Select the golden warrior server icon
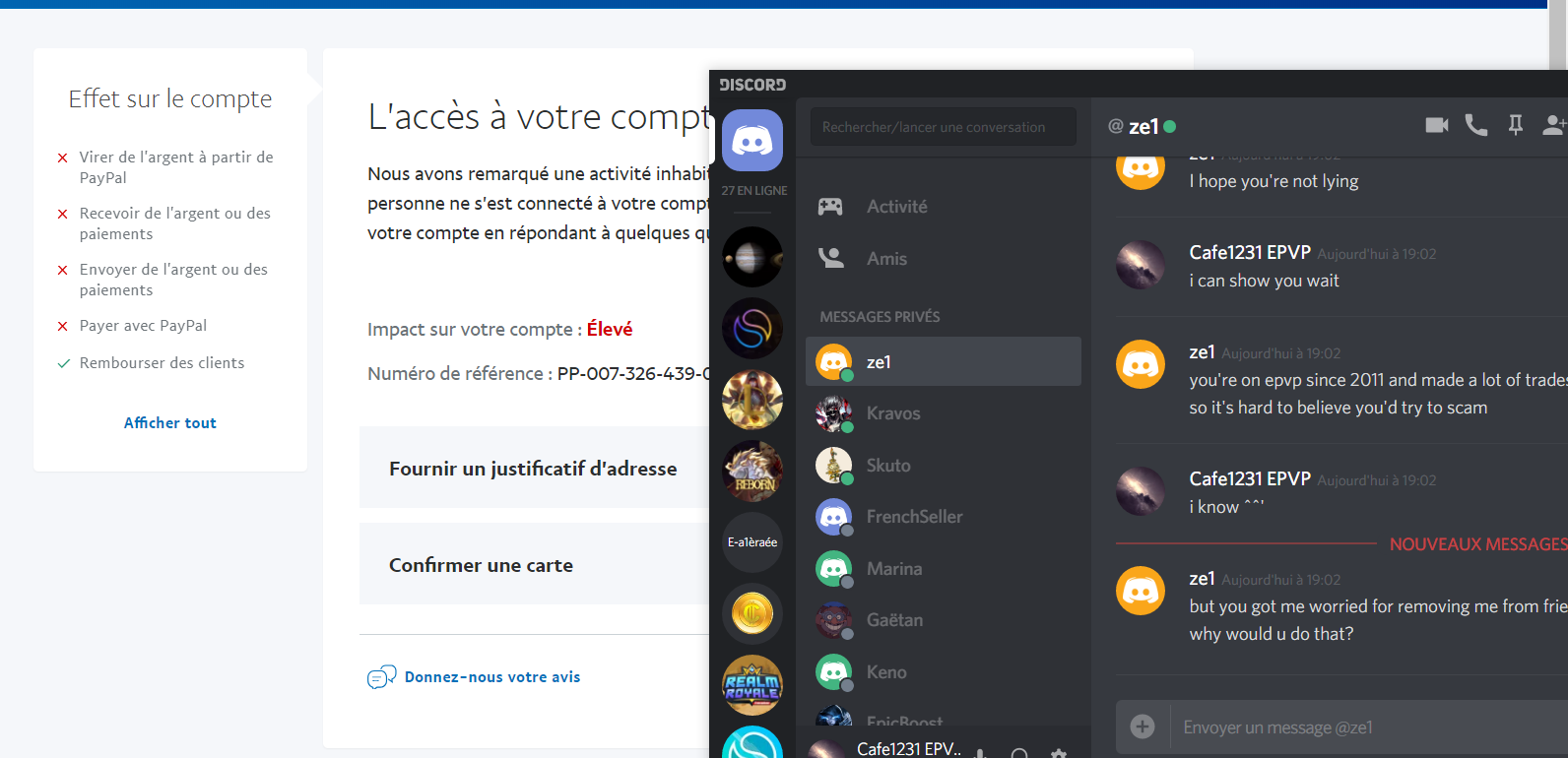1568x758 pixels. click(x=752, y=400)
